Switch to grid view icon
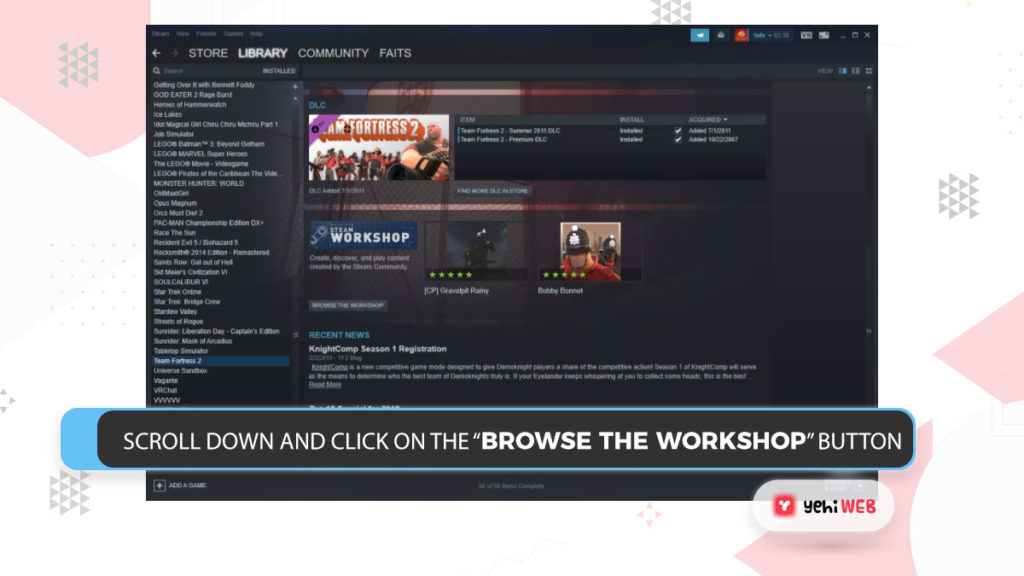Viewport: 1024px width, 576px height. pyautogui.click(x=869, y=71)
